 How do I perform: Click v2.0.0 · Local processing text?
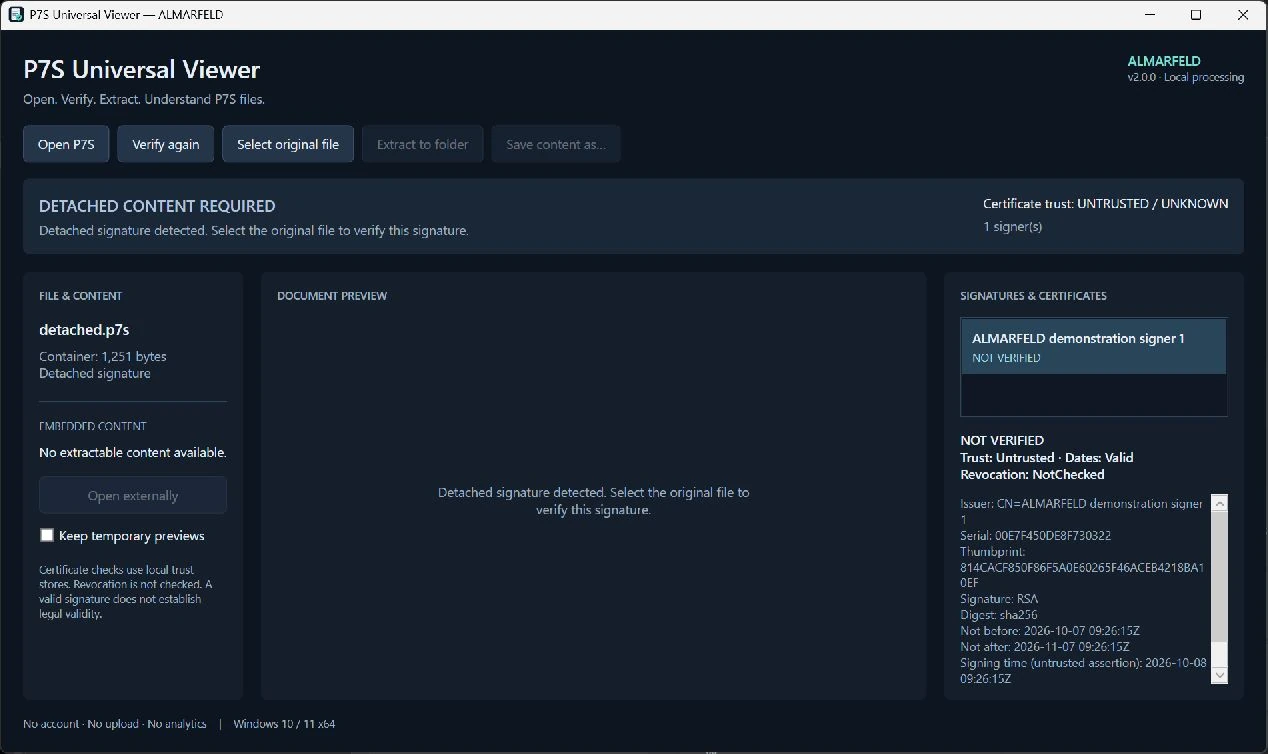(x=1186, y=77)
